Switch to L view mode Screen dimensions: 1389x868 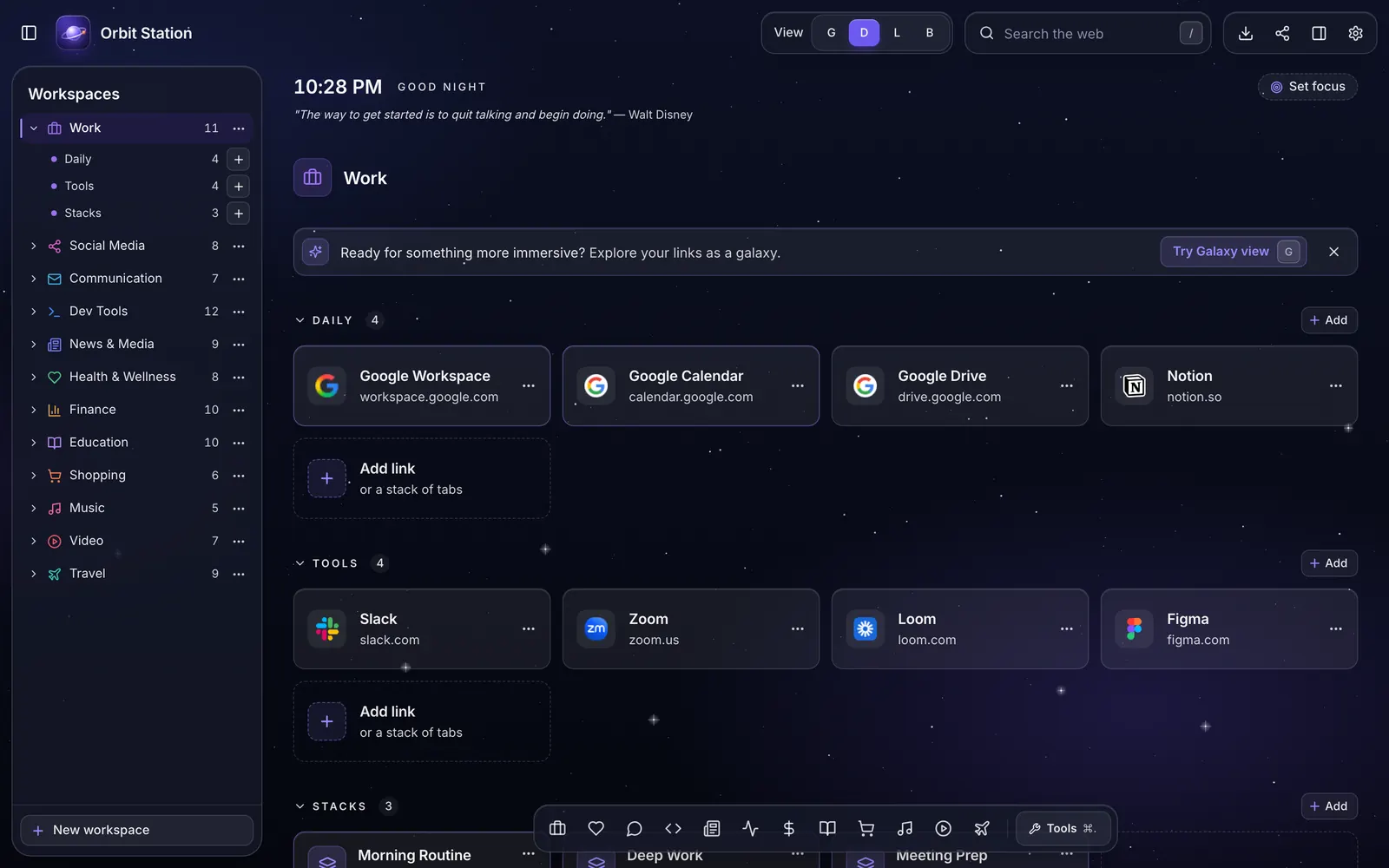click(x=897, y=33)
